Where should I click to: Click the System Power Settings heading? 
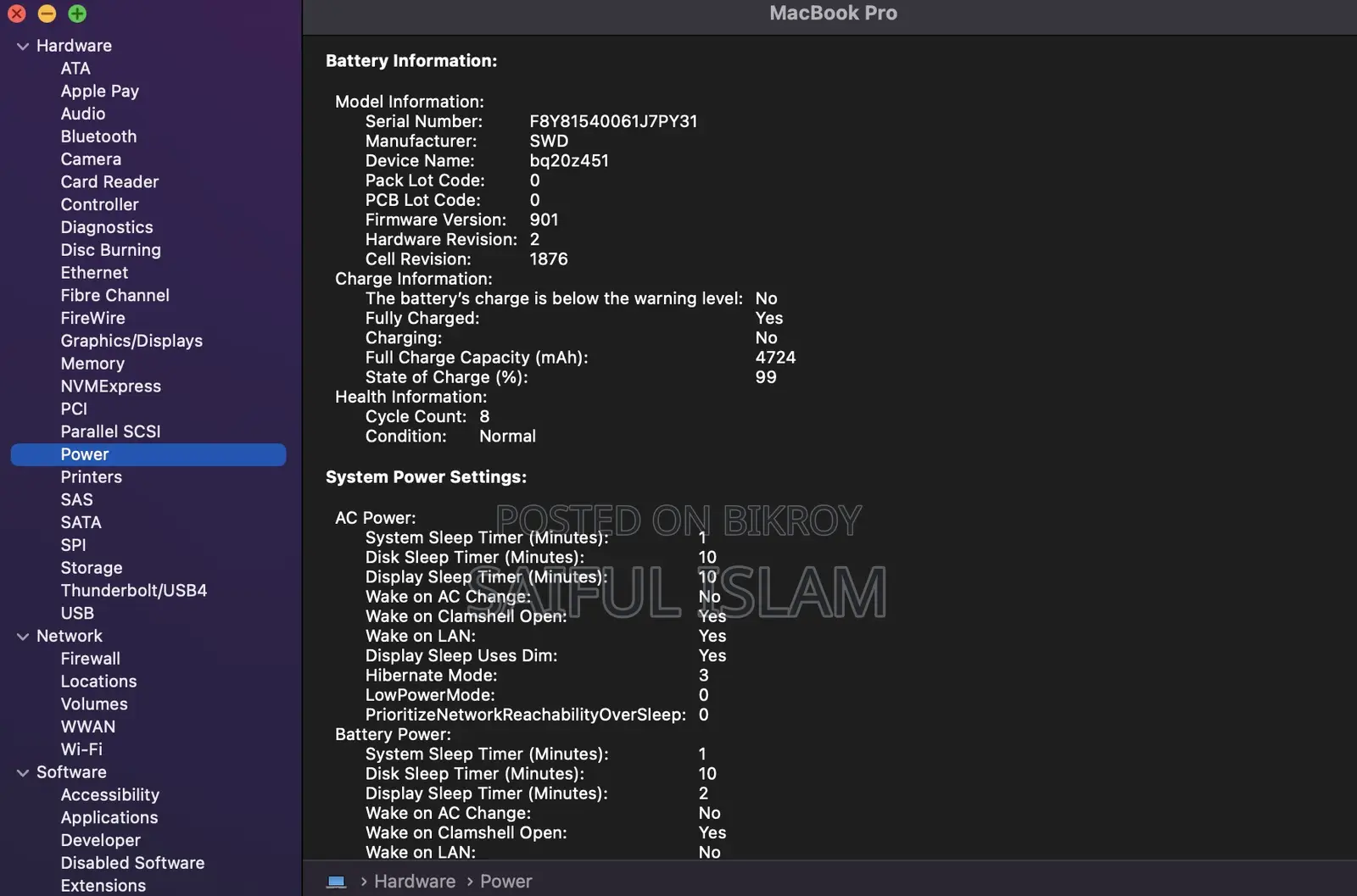pyautogui.click(x=426, y=477)
